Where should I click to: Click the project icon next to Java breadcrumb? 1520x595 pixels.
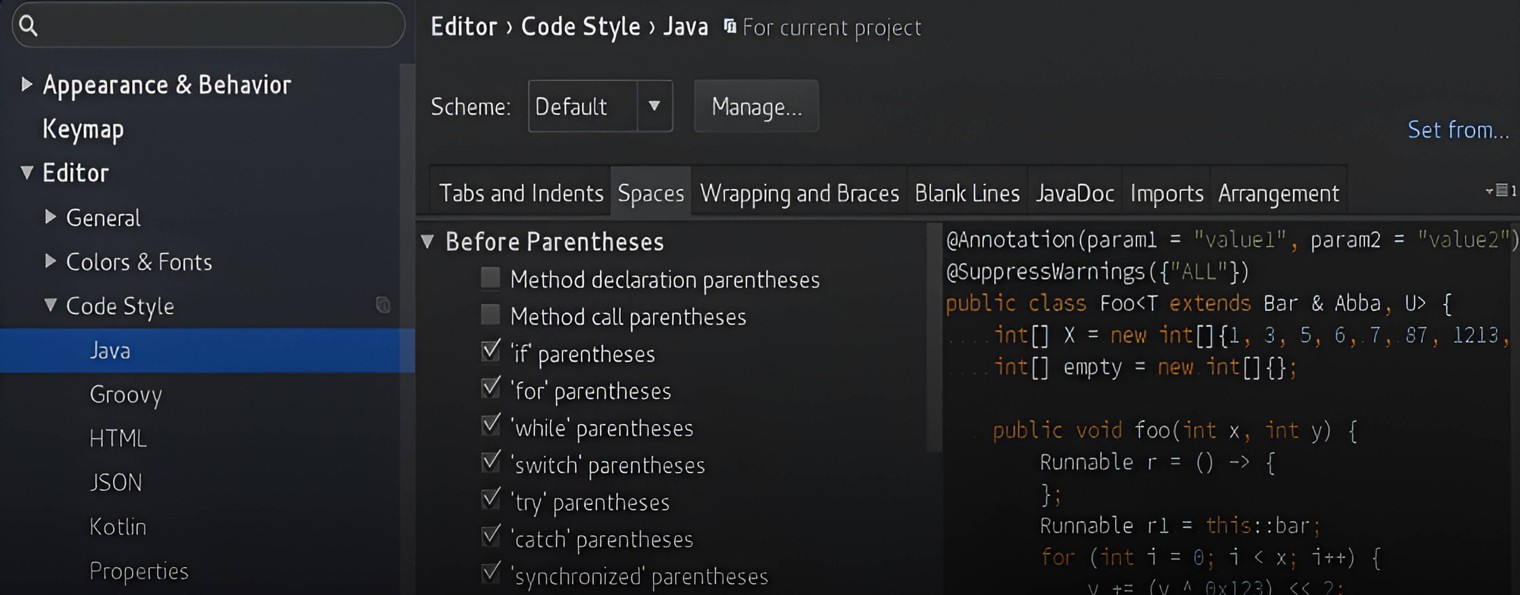(730, 27)
